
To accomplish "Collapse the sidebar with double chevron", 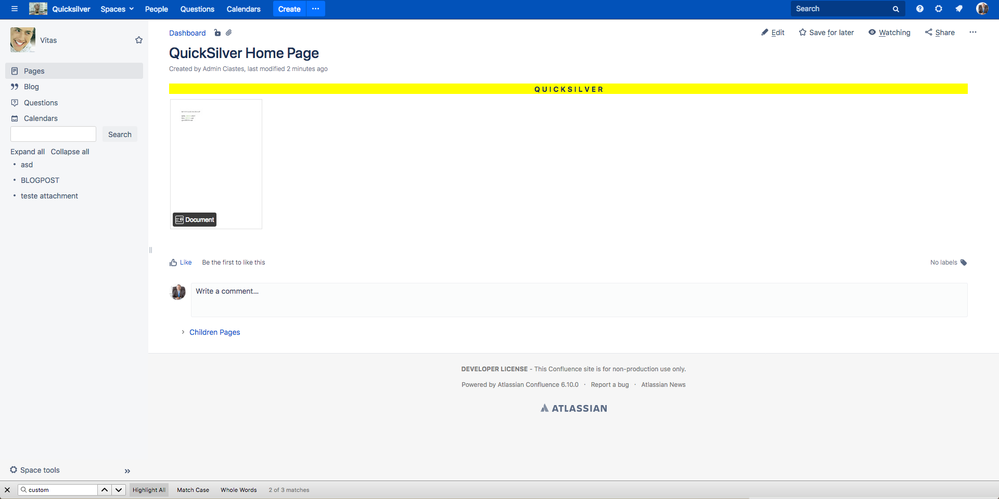I will tap(127, 471).
